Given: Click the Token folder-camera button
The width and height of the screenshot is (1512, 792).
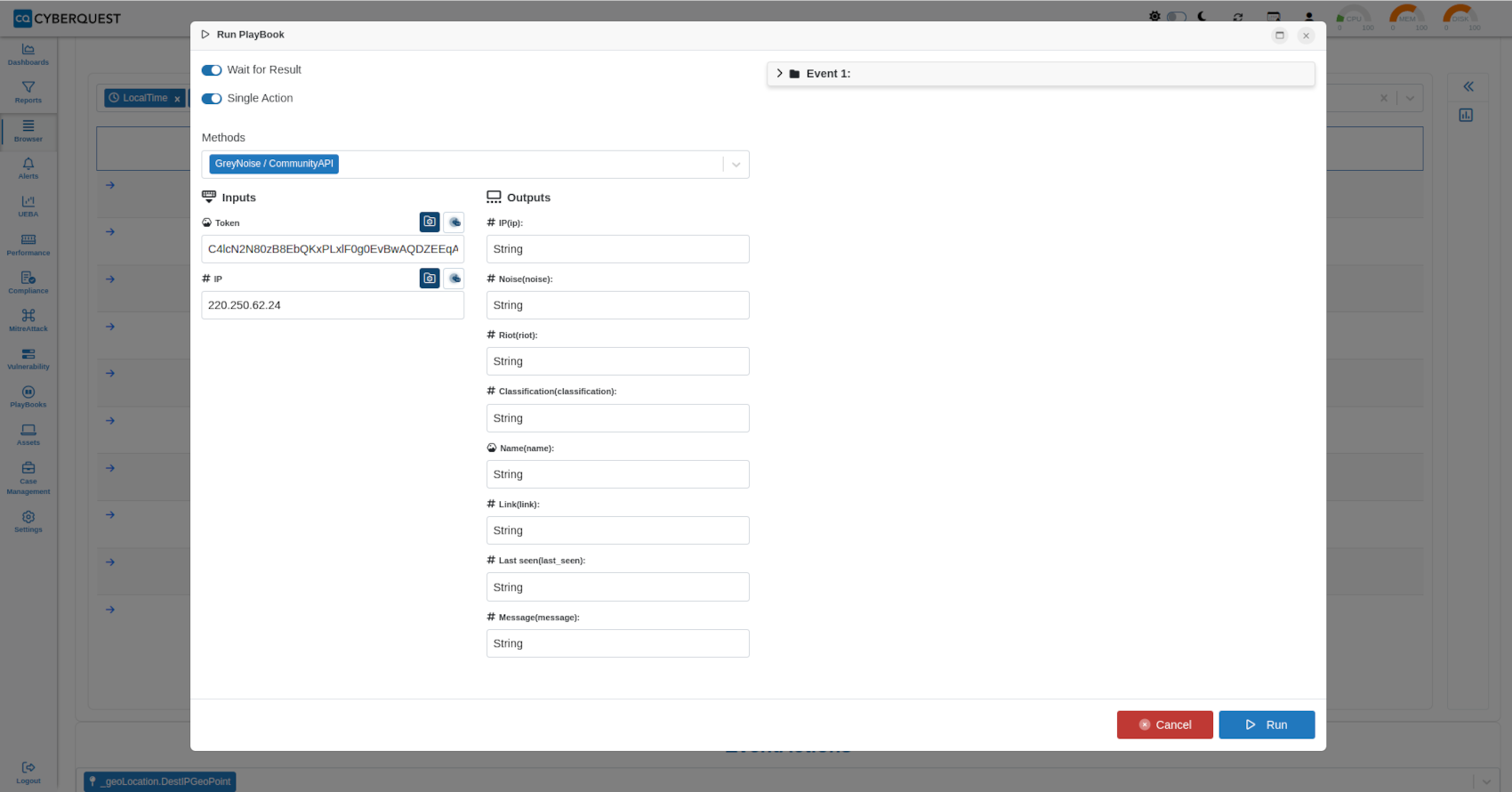Looking at the screenshot, I should coord(430,222).
